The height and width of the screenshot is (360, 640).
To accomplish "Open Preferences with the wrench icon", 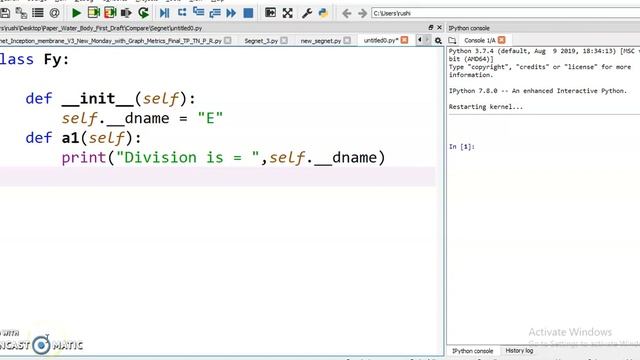I will [307, 13].
